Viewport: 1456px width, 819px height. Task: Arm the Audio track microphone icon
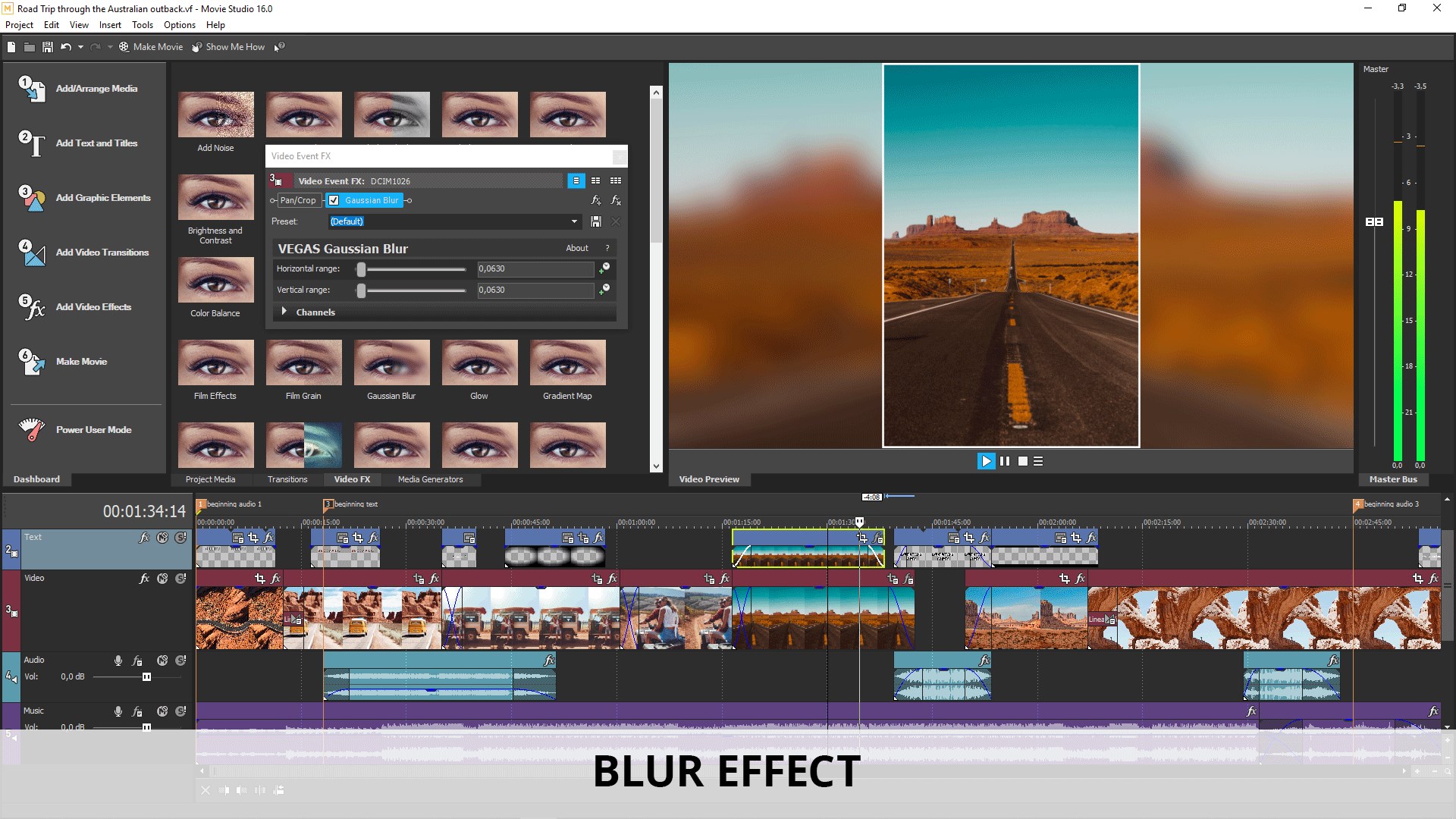[118, 661]
